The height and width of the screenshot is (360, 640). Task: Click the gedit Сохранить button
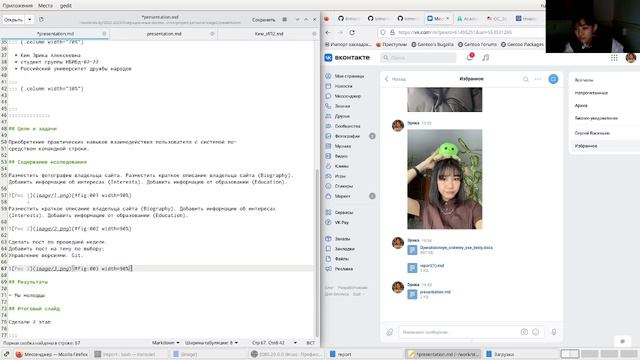(x=263, y=20)
